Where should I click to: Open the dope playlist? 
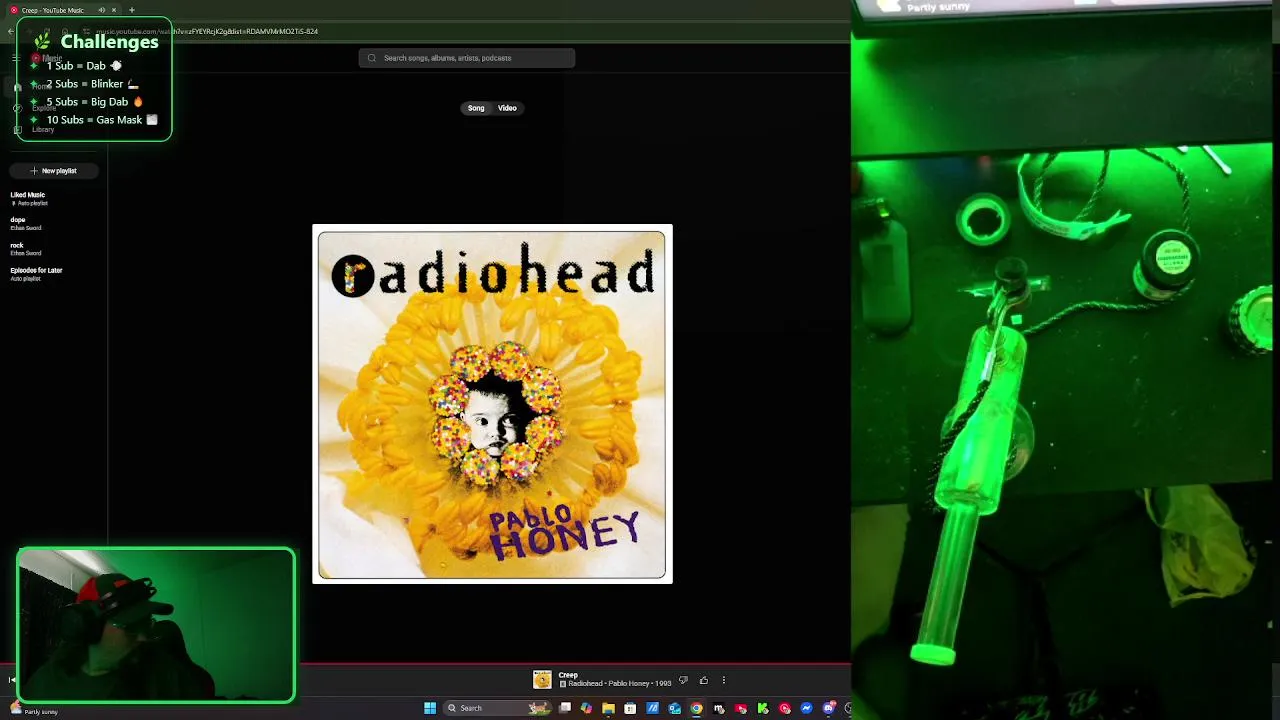25,223
